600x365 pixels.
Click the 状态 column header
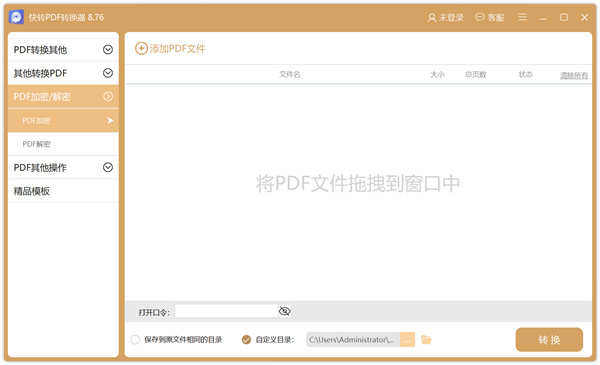(x=525, y=74)
